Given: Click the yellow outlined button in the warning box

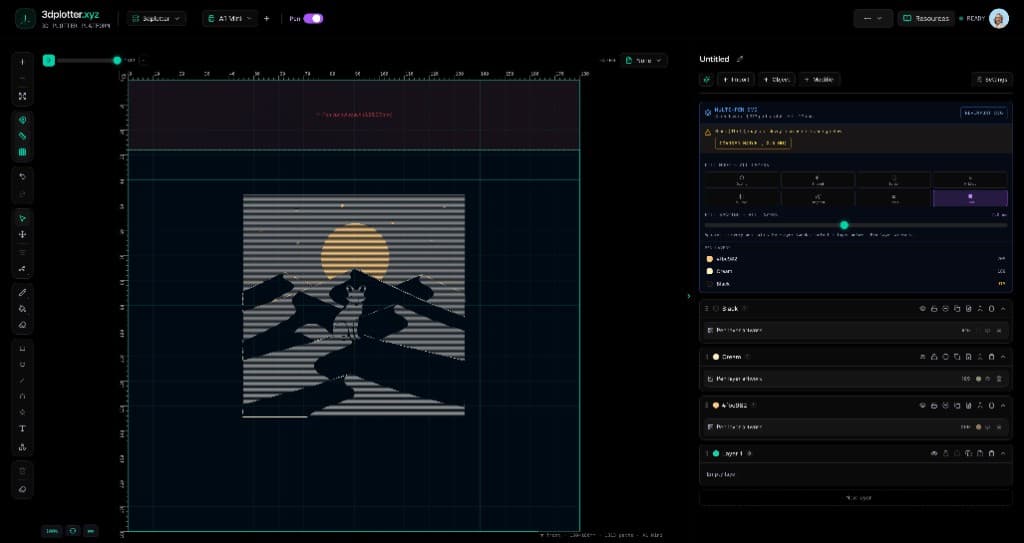Looking at the screenshot, I should [x=752, y=142].
